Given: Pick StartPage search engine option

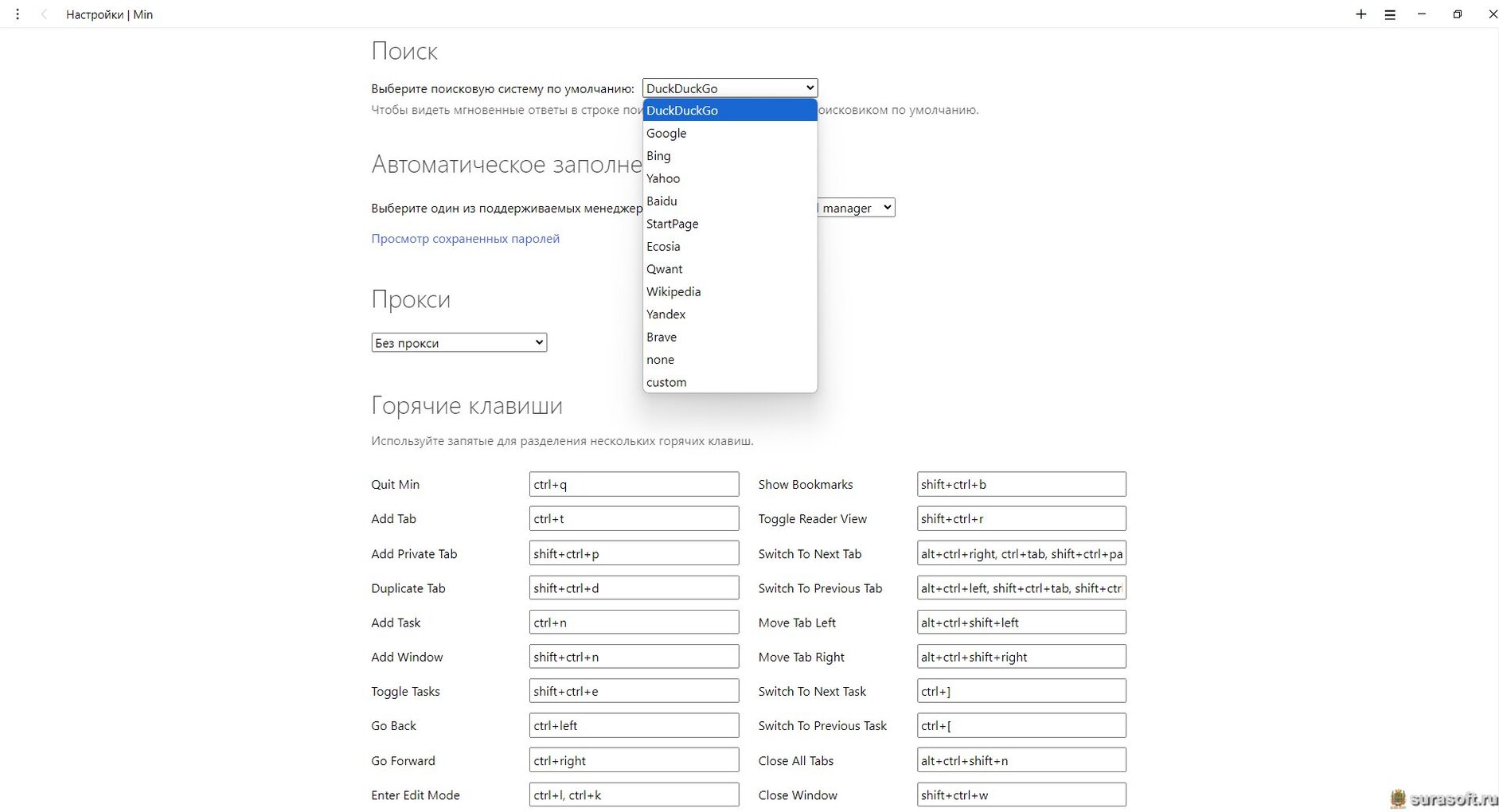Looking at the screenshot, I should 730,224.
